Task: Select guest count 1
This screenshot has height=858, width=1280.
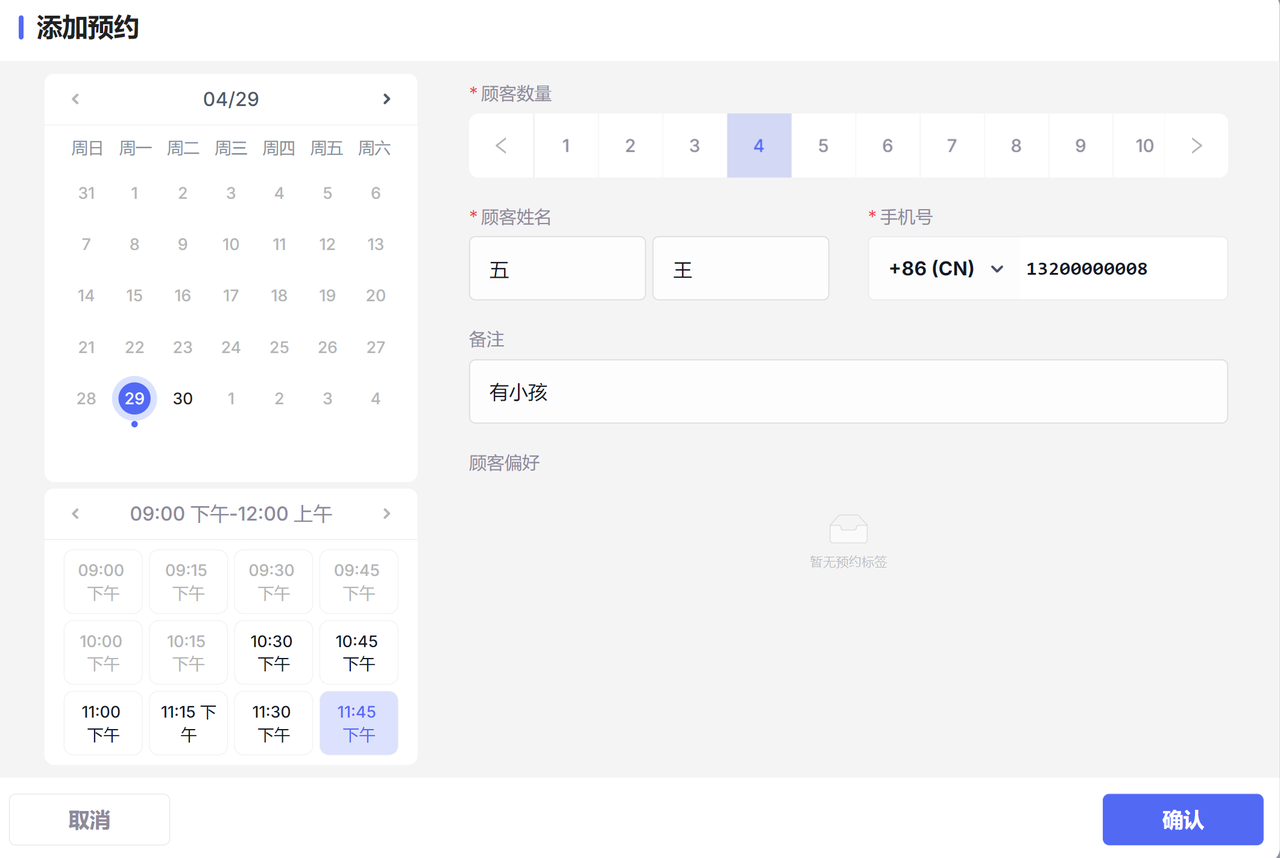Action: 566,146
